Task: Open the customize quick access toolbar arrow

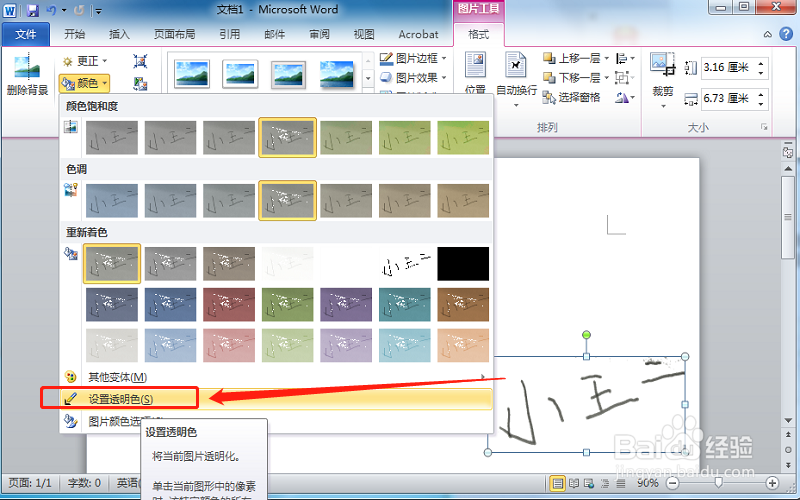Action: point(98,10)
